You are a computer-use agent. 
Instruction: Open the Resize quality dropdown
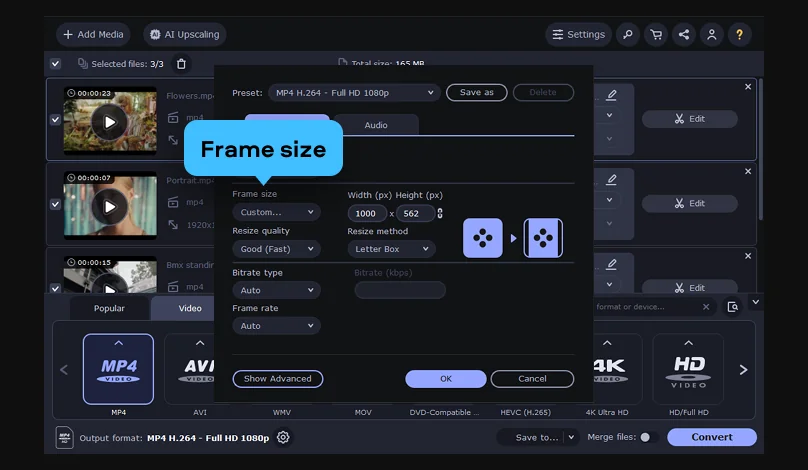pos(276,249)
